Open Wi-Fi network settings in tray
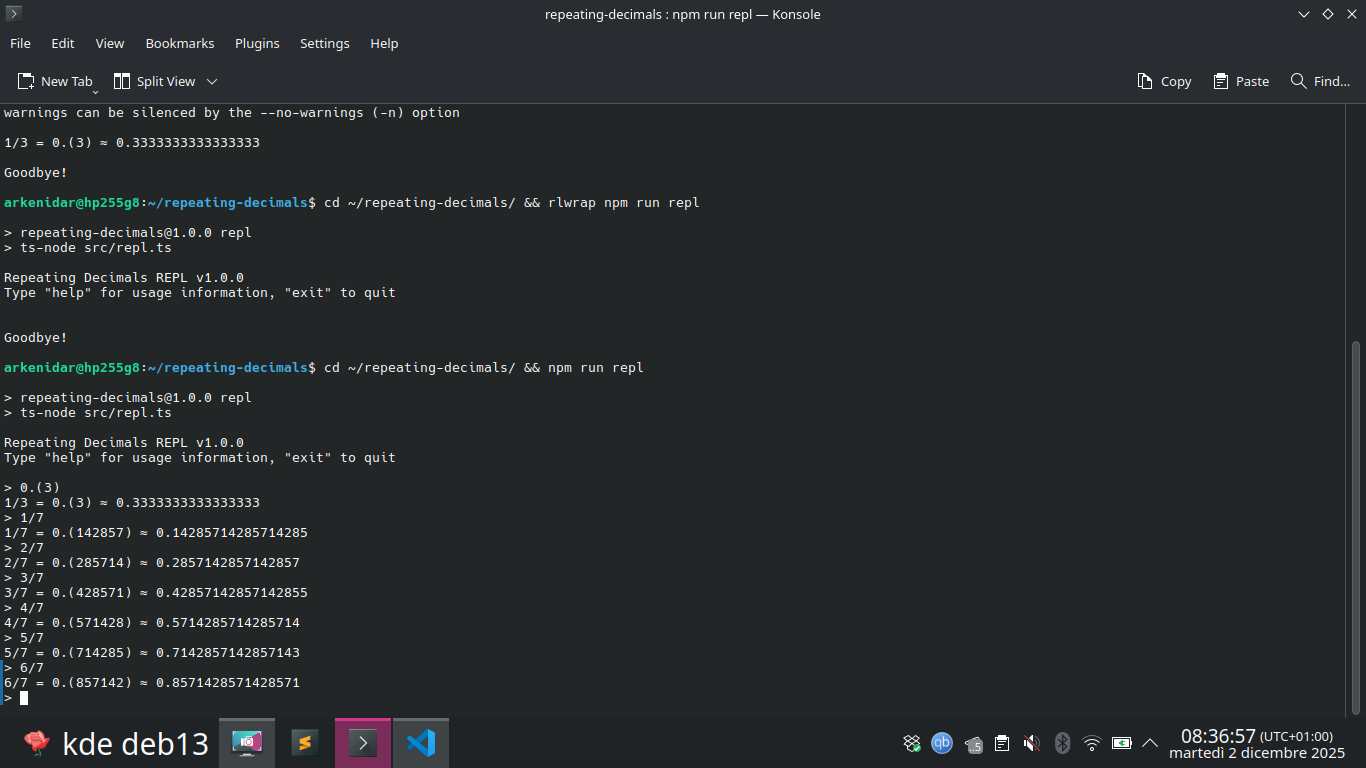 tap(1092, 743)
